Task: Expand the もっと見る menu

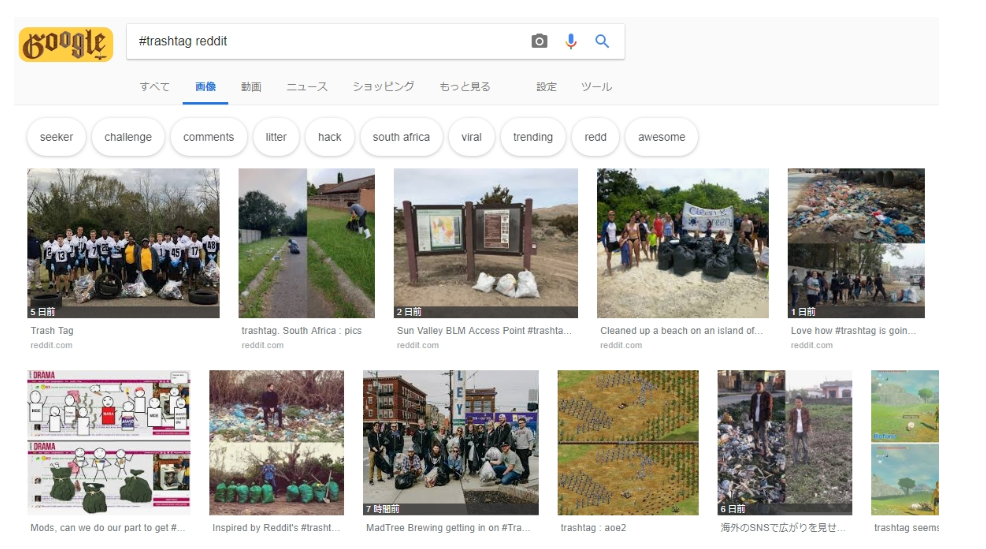Action: (x=465, y=87)
